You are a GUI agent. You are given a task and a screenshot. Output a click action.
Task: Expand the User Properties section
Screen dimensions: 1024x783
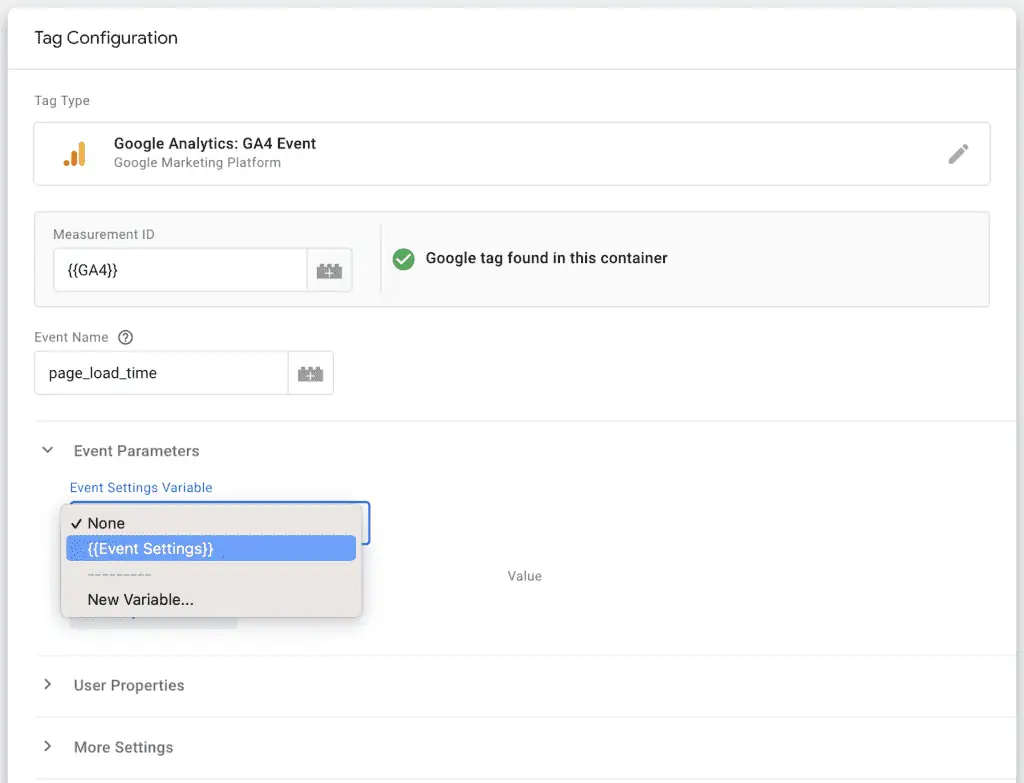pyautogui.click(x=48, y=685)
